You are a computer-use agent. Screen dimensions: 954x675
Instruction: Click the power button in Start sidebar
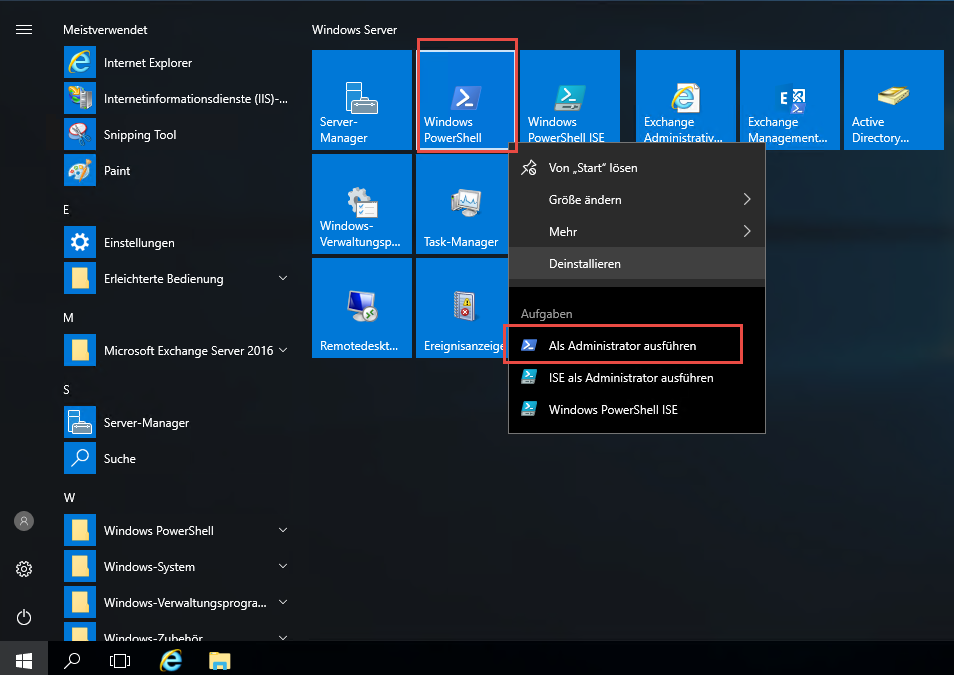click(24, 617)
